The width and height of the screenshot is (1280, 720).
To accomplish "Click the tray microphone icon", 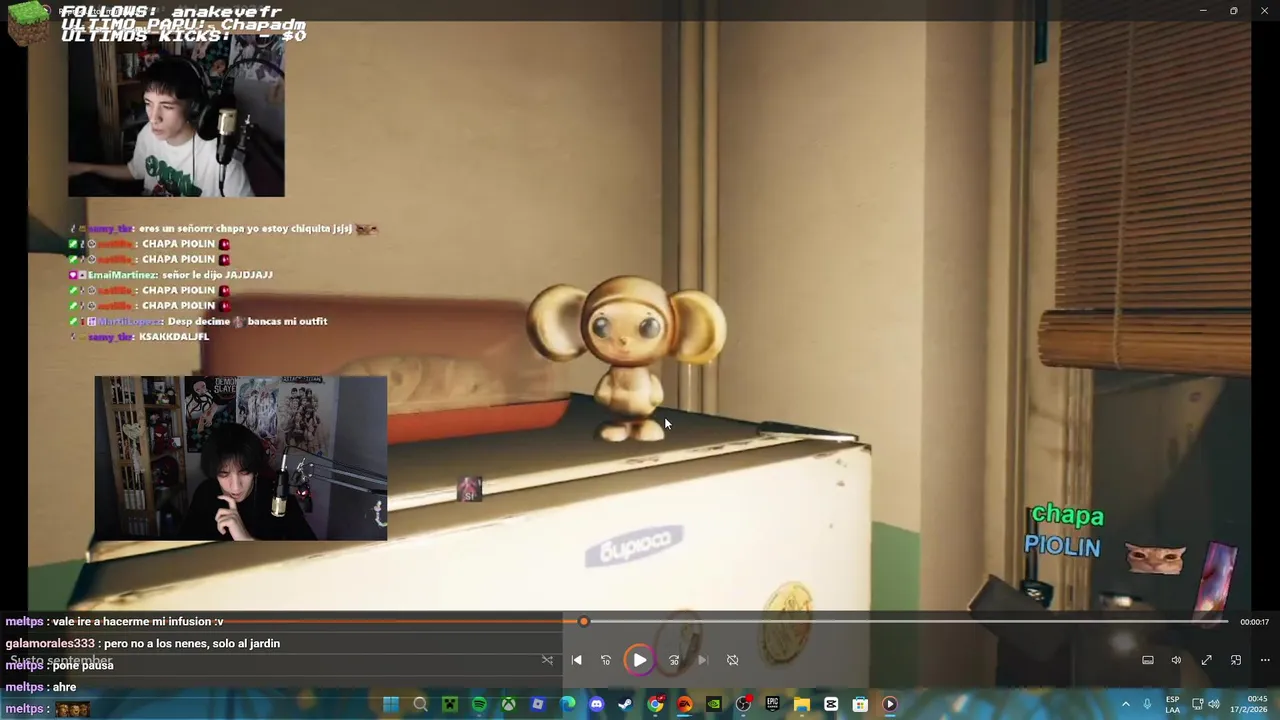I will pos(1147,704).
